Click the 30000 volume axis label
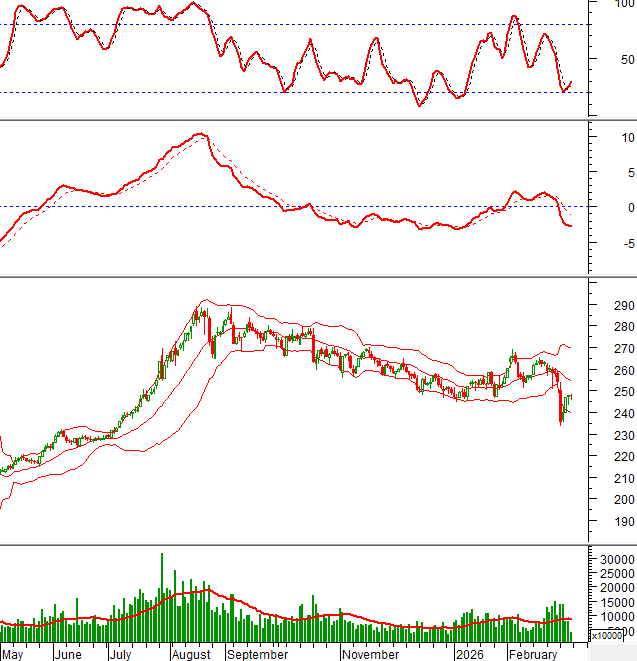 615,559
